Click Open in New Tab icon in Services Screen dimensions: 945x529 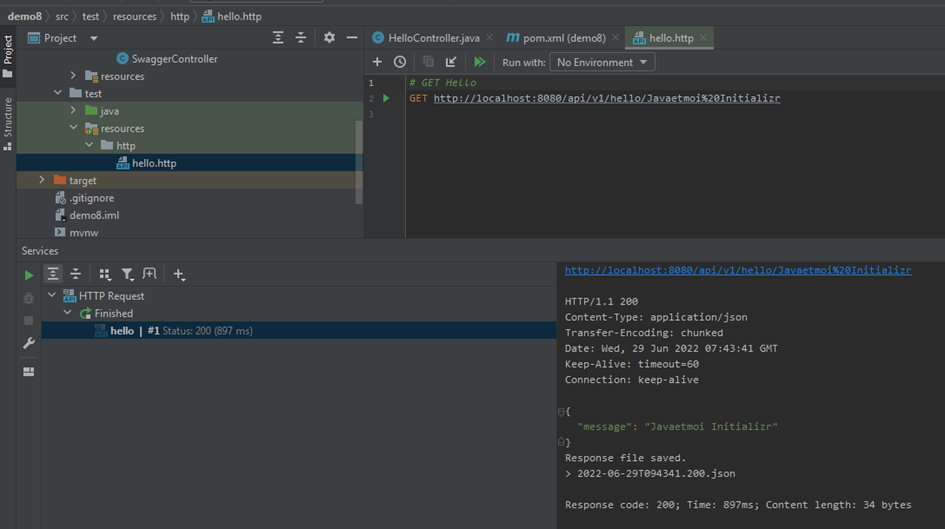click(x=149, y=274)
